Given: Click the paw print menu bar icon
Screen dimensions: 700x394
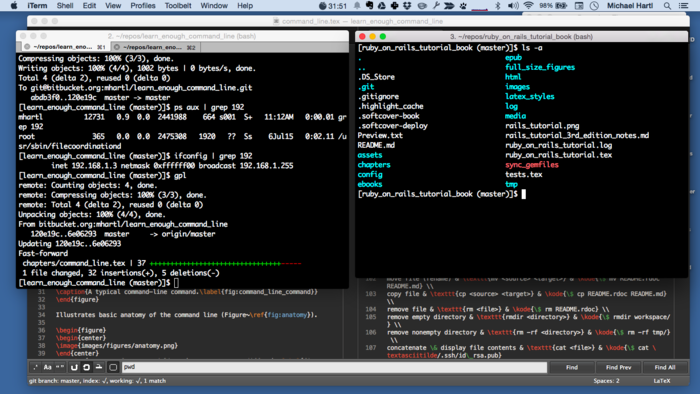Looking at the screenshot, I should tap(463, 6).
